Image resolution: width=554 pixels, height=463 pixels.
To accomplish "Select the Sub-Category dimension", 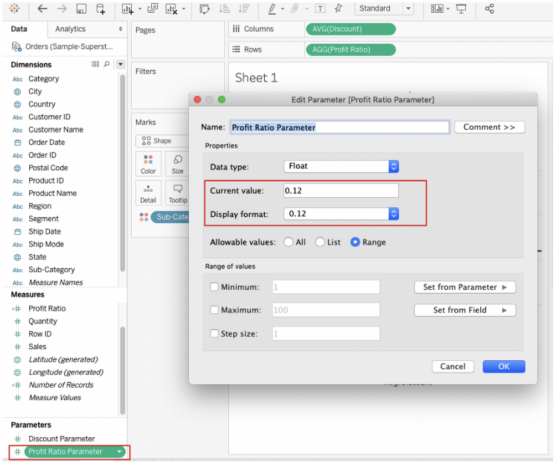I will [x=52, y=270].
